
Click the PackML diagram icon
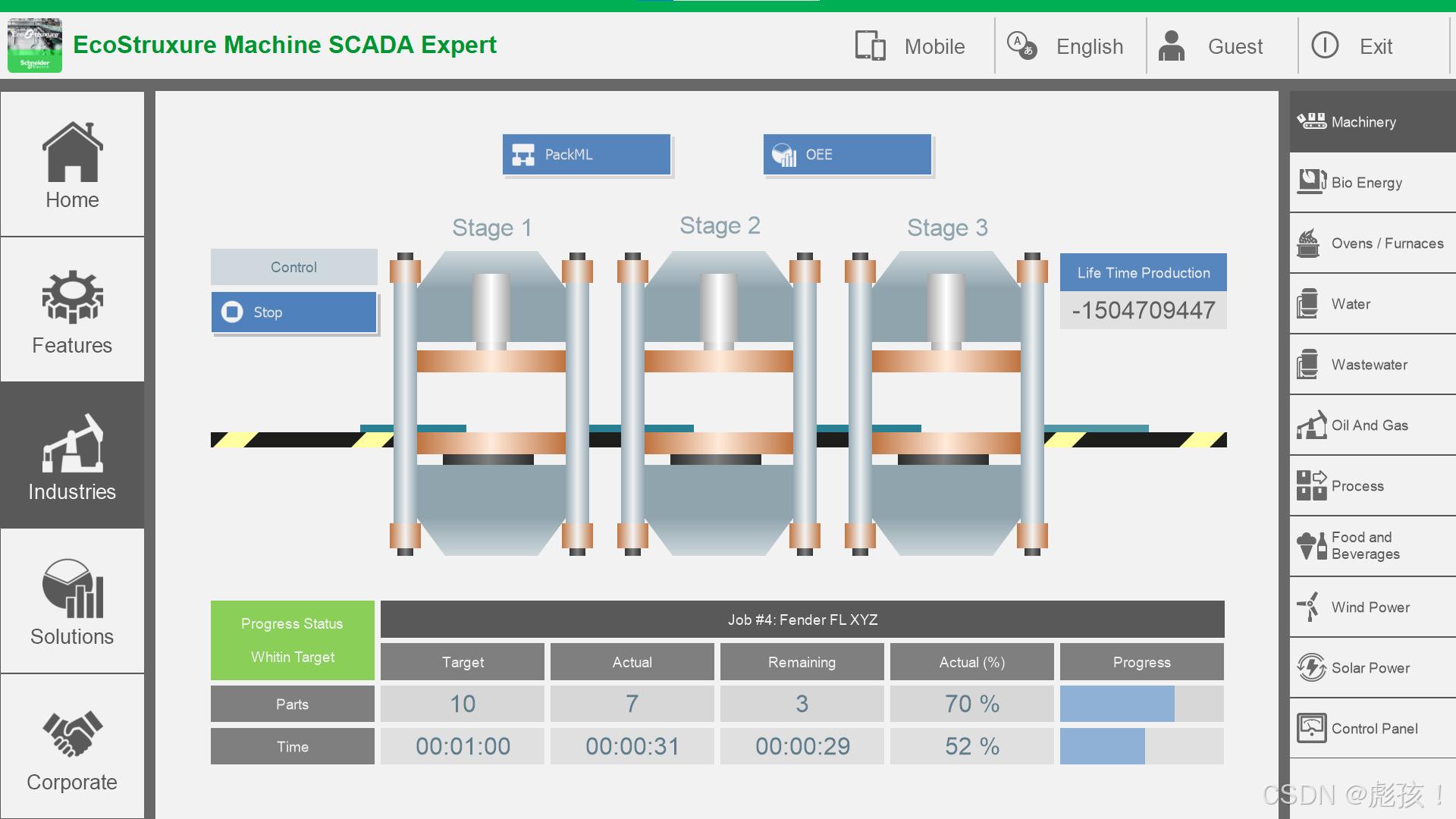523,155
